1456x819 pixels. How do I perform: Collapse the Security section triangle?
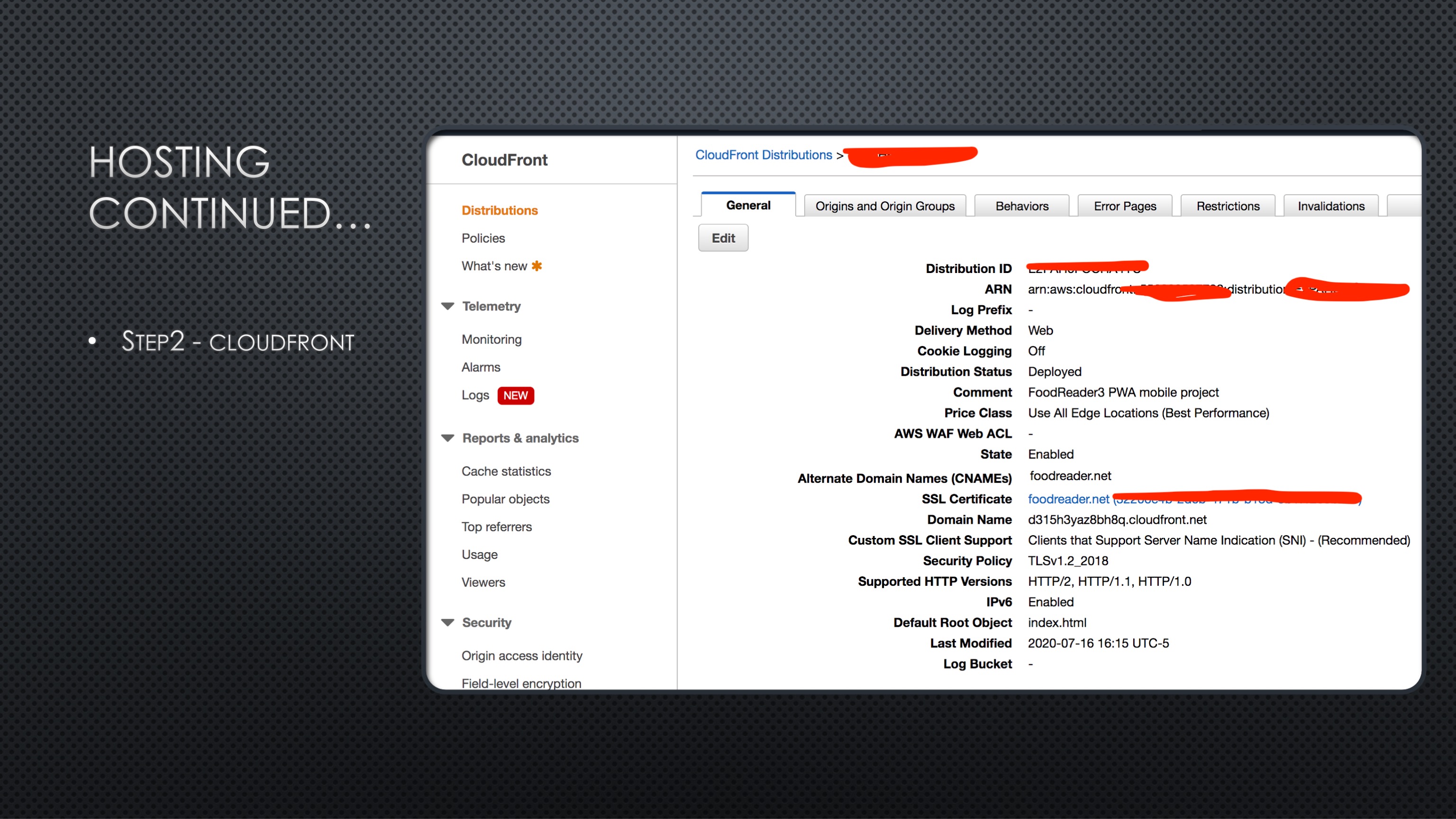pyautogui.click(x=447, y=622)
